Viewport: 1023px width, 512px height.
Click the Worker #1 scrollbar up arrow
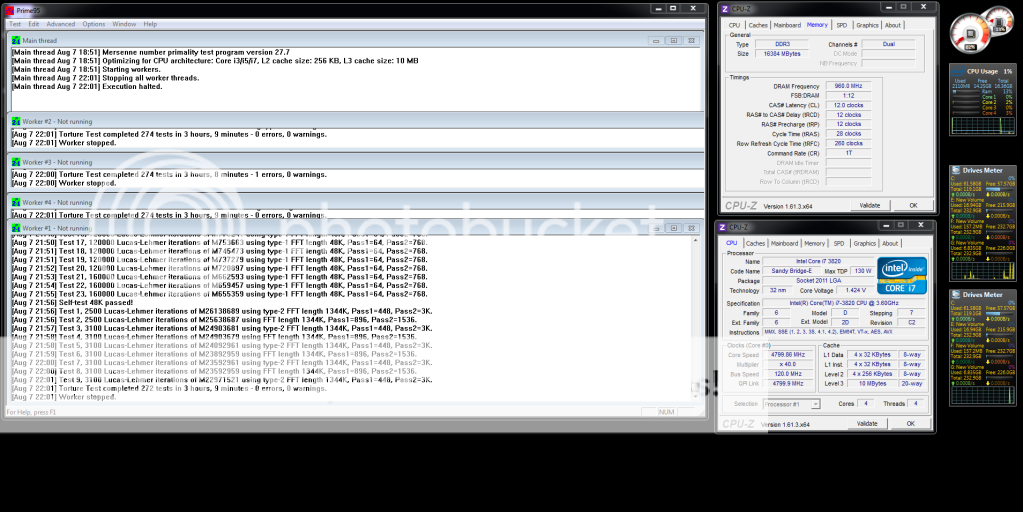coord(695,241)
